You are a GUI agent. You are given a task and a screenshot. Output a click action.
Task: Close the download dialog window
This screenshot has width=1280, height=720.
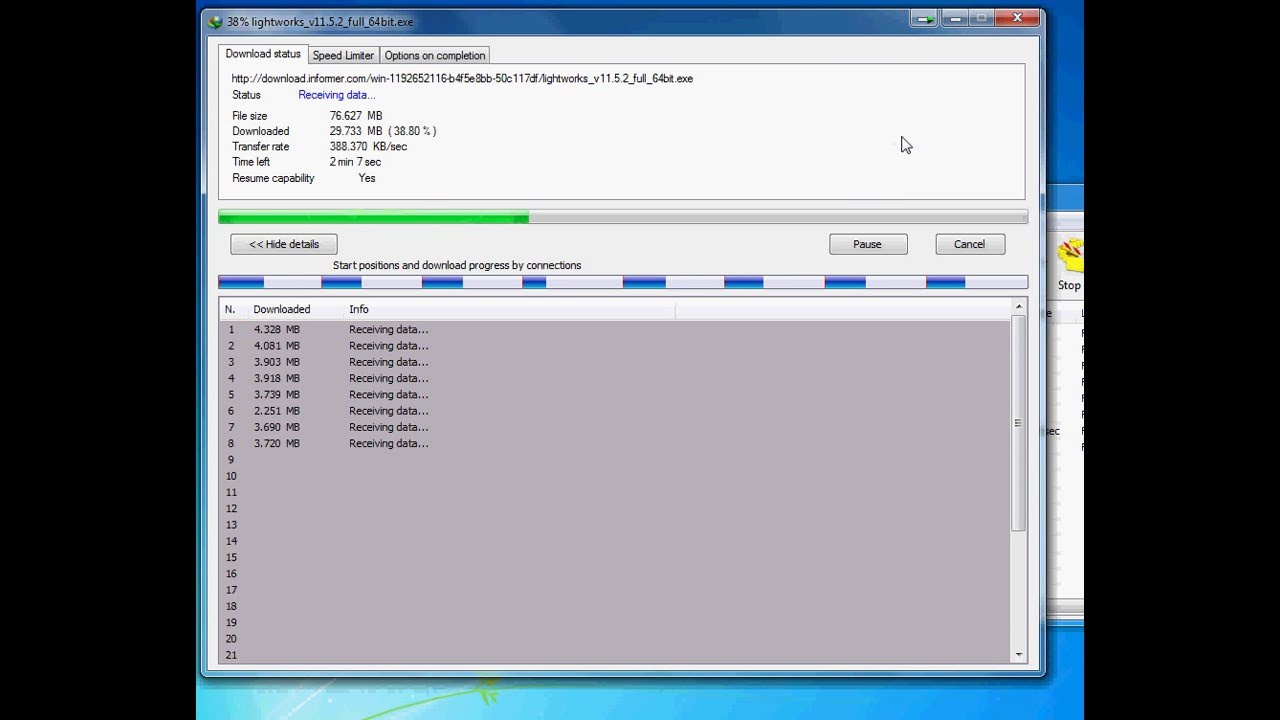(x=1018, y=18)
